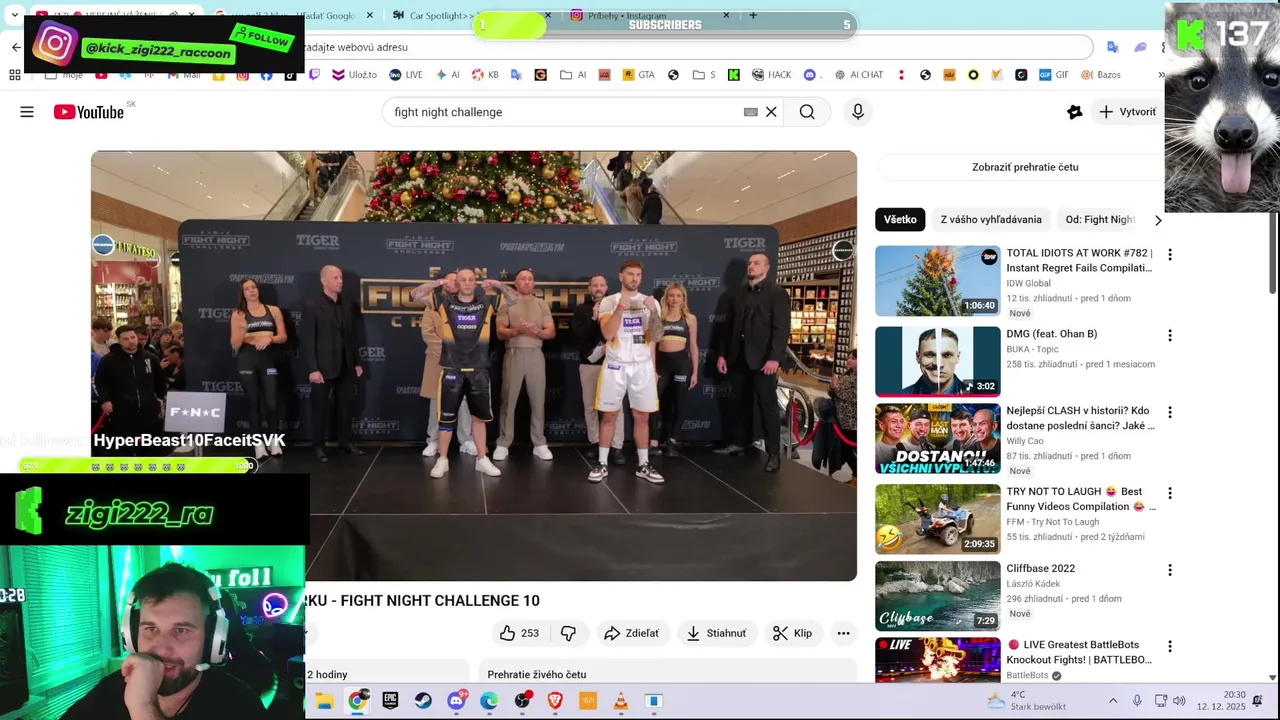Start voice search with the microphone
Image resolution: width=1280 pixels, height=720 pixels.
click(x=857, y=112)
